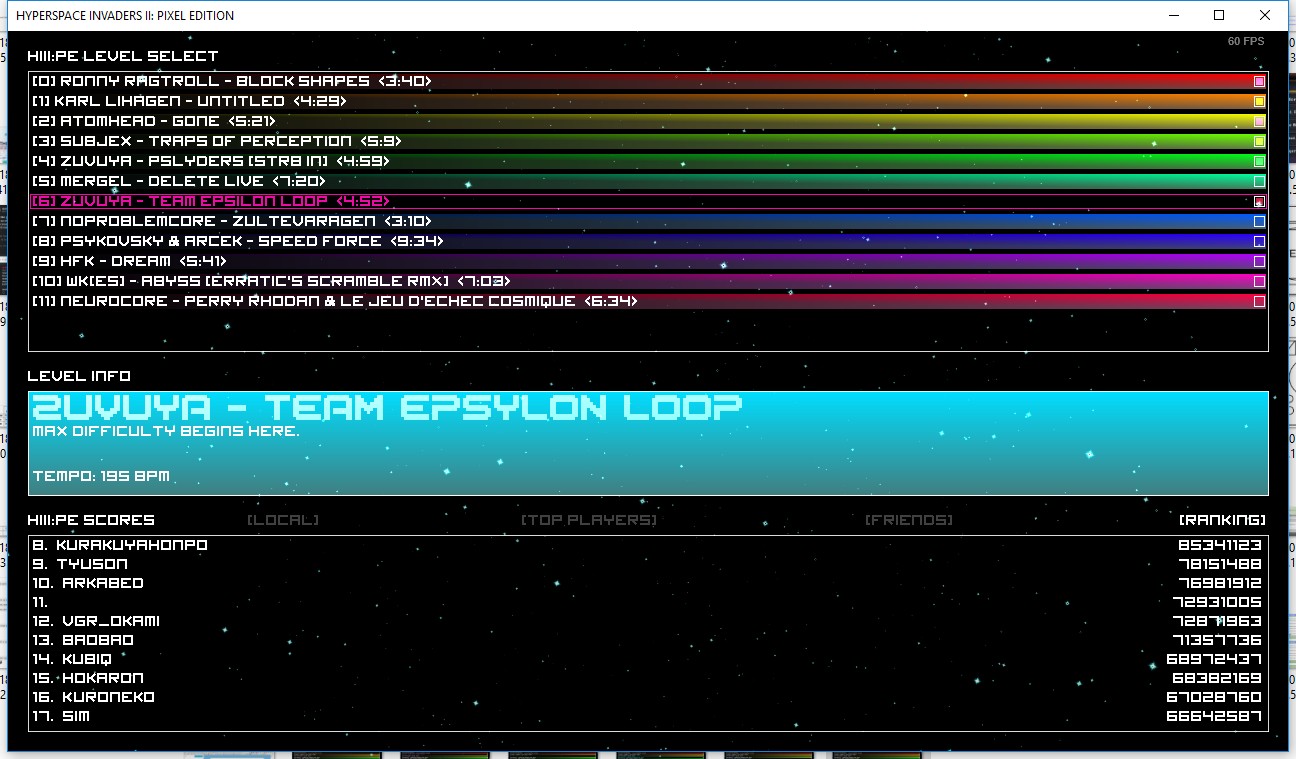This screenshot has height=759, width=1296.
Task: Click status box on Pslyders level row
Action: (1259, 161)
